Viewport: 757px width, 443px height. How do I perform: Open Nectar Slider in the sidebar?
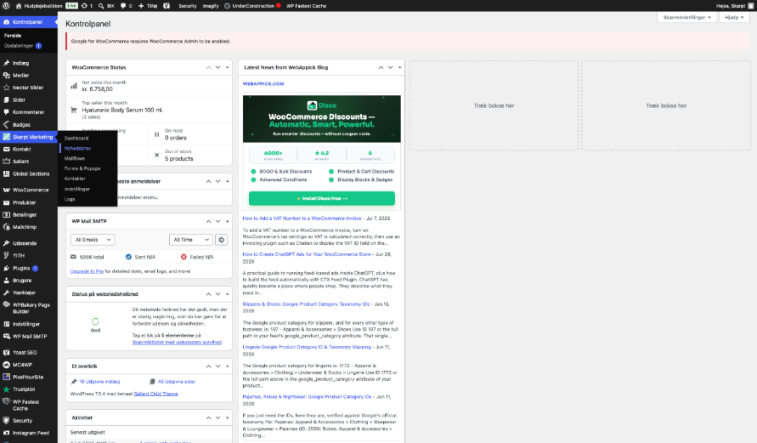[x=28, y=88]
